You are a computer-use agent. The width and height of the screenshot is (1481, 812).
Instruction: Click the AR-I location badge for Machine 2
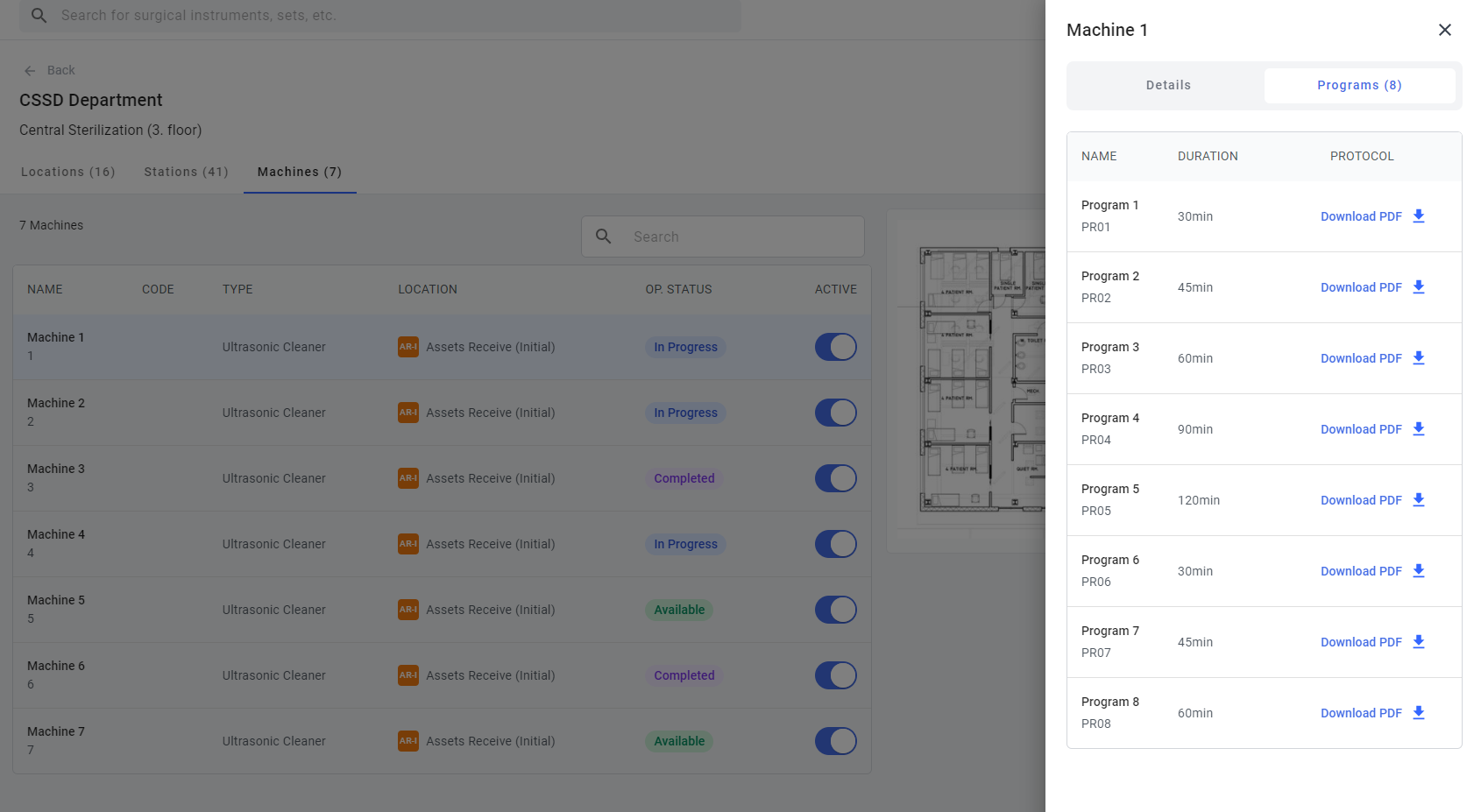[x=408, y=413]
